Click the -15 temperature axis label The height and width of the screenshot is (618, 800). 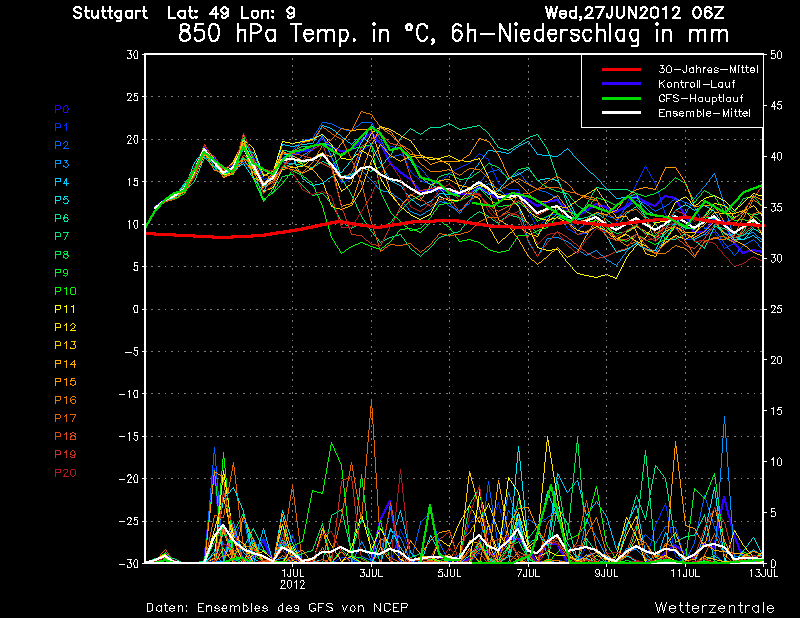[x=129, y=437]
